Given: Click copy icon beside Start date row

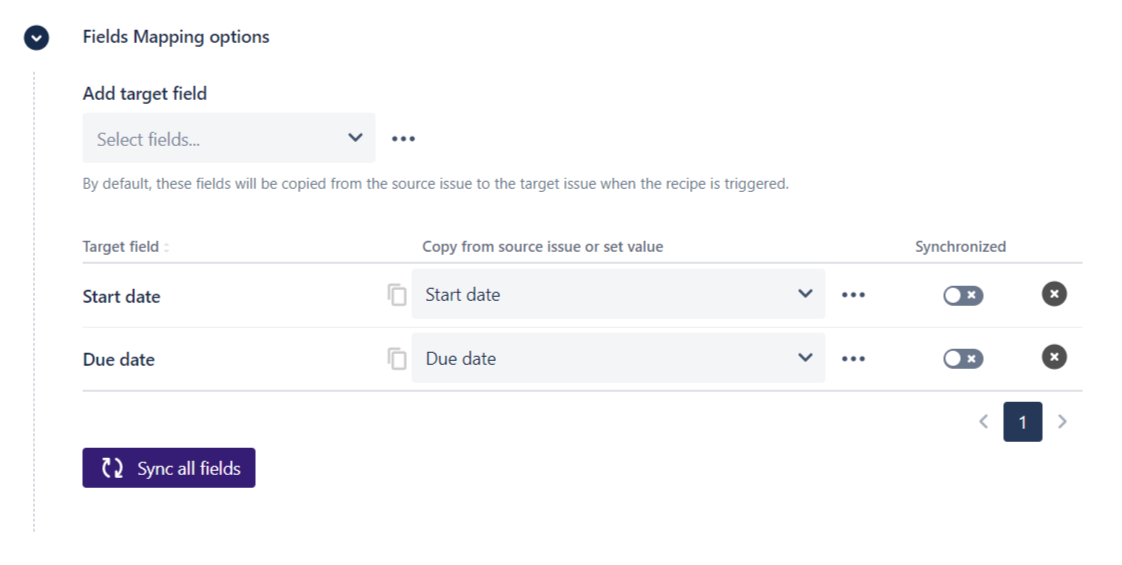Looking at the screenshot, I should tap(397, 295).
